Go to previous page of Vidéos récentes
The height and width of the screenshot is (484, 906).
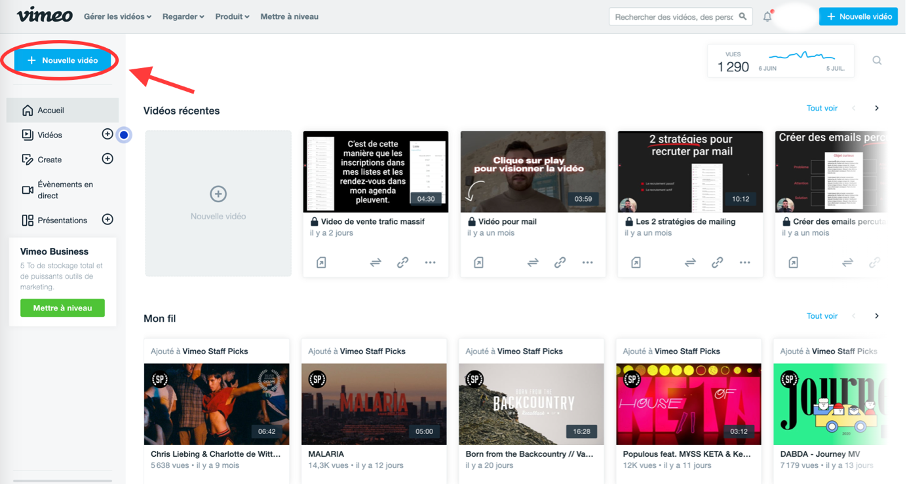click(853, 108)
